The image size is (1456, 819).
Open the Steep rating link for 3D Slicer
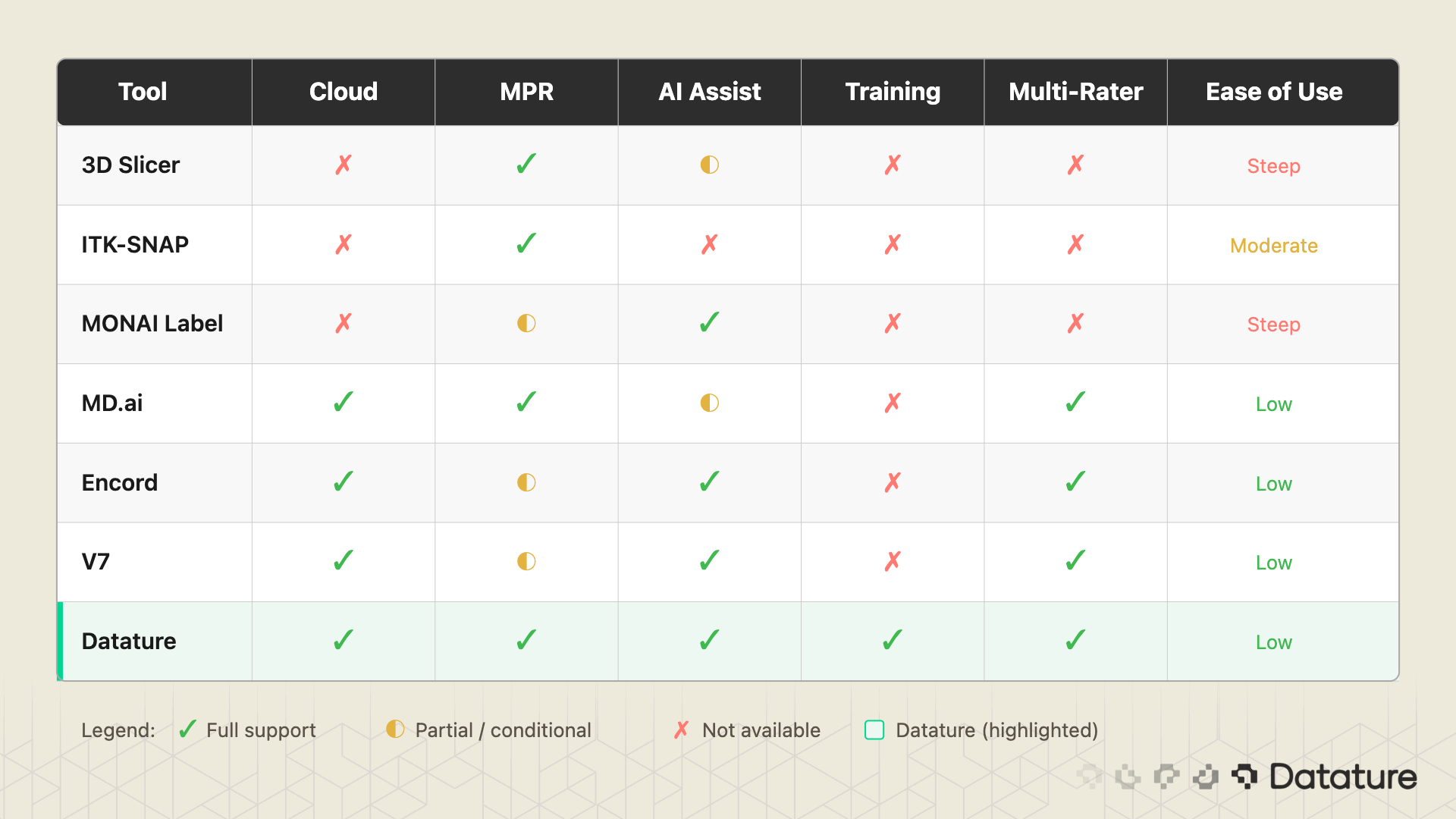pos(1274,165)
